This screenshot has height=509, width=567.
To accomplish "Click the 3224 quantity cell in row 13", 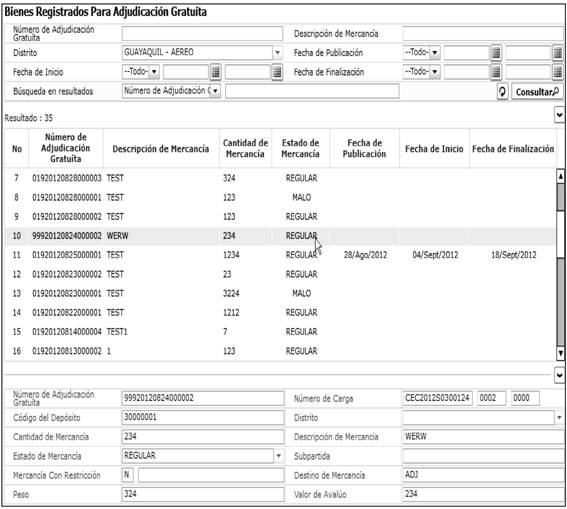I will [231, 293].
